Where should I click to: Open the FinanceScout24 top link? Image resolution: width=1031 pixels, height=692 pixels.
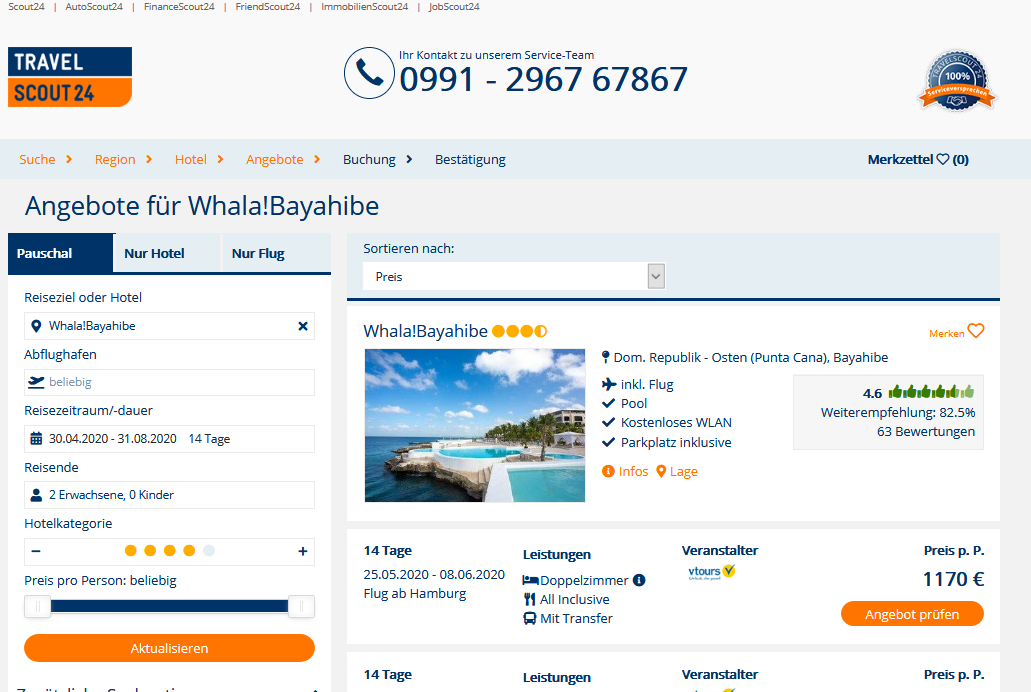tap(179, 7)
